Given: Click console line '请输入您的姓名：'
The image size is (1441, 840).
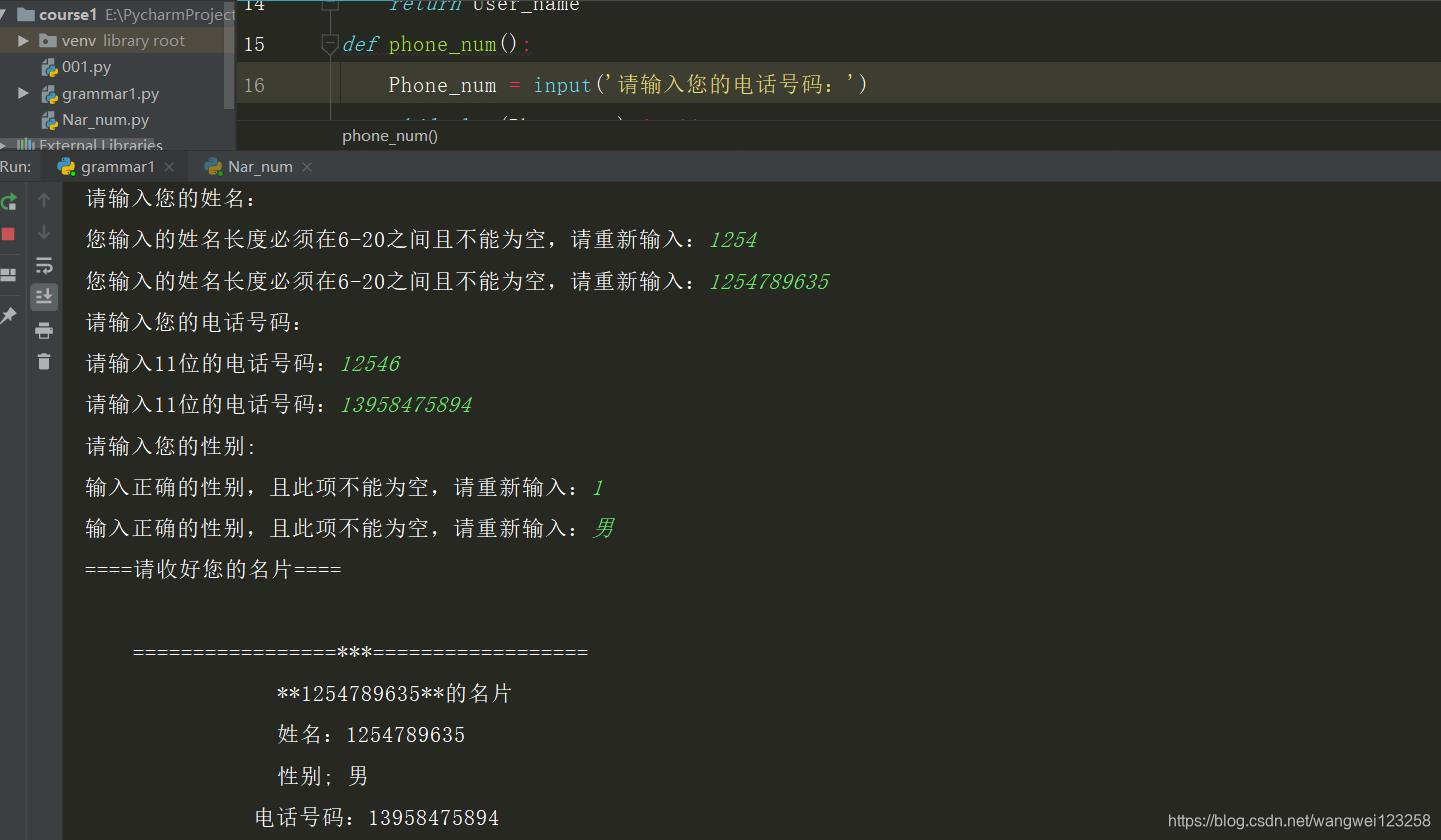Looking at the screenshot, I should point(171,199).
